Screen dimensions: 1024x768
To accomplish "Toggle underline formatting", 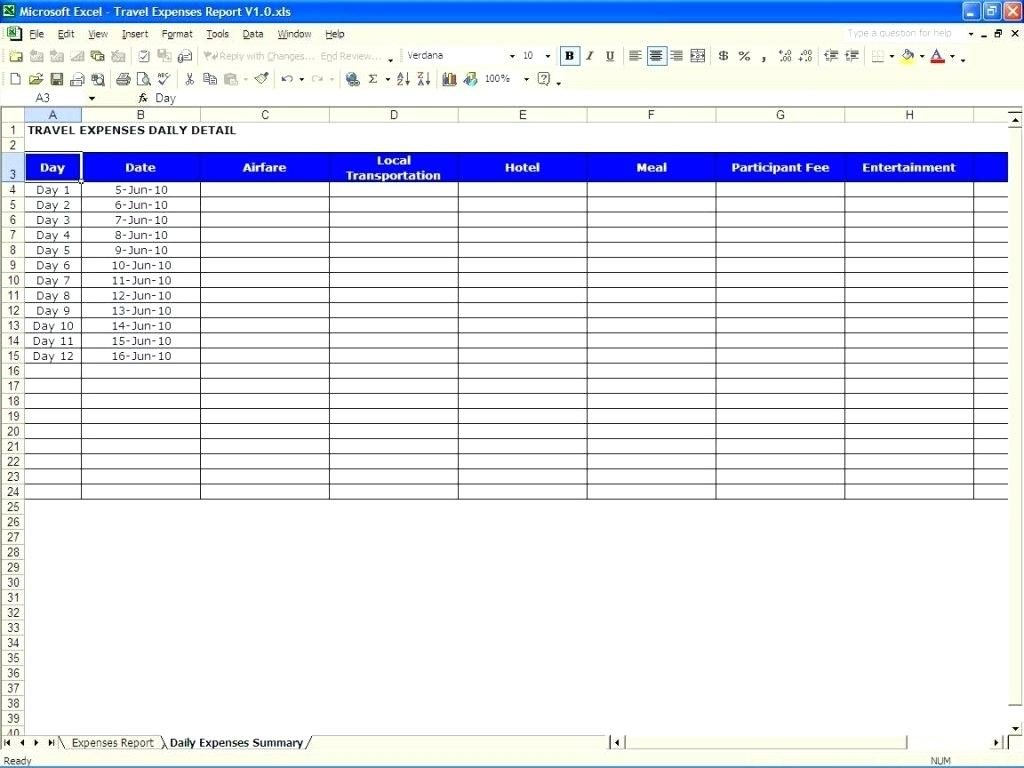I will click(x=610, y=56).
